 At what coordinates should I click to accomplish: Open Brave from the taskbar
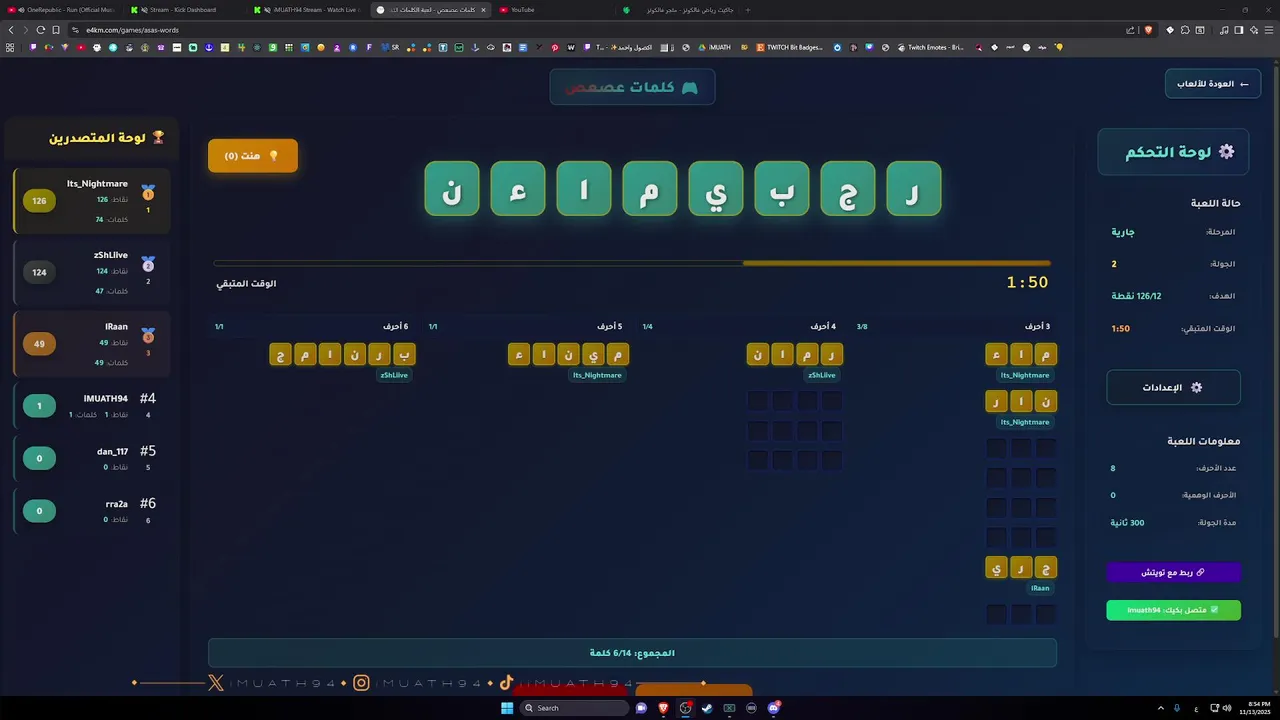663,708
